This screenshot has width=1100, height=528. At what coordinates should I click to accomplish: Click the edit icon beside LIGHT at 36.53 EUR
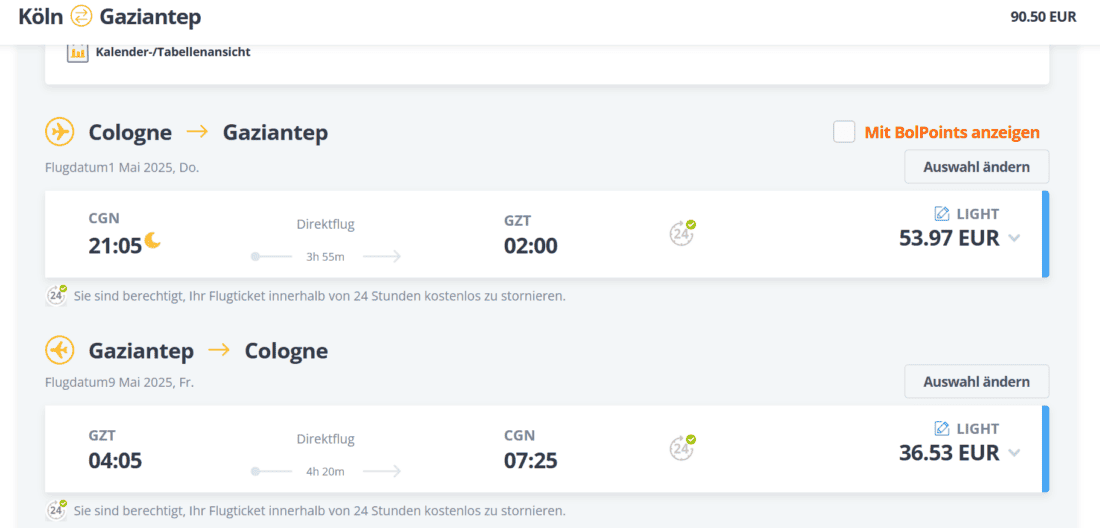click(x=941, y=429)
